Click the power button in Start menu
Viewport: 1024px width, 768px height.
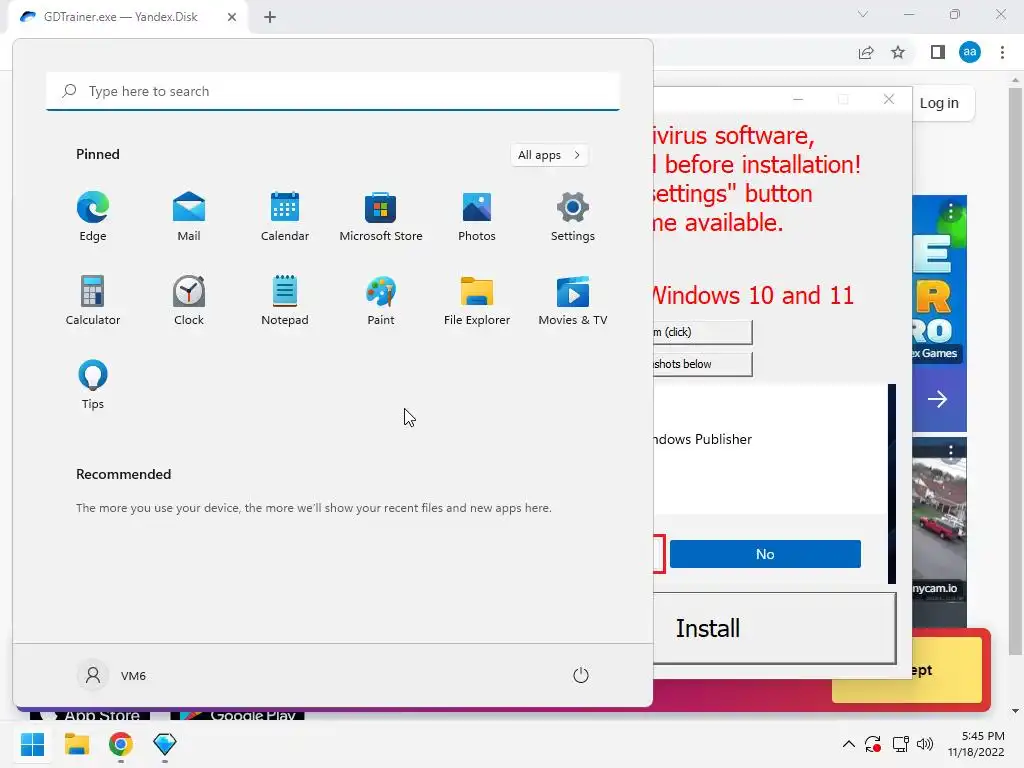(x=581, y=675)
